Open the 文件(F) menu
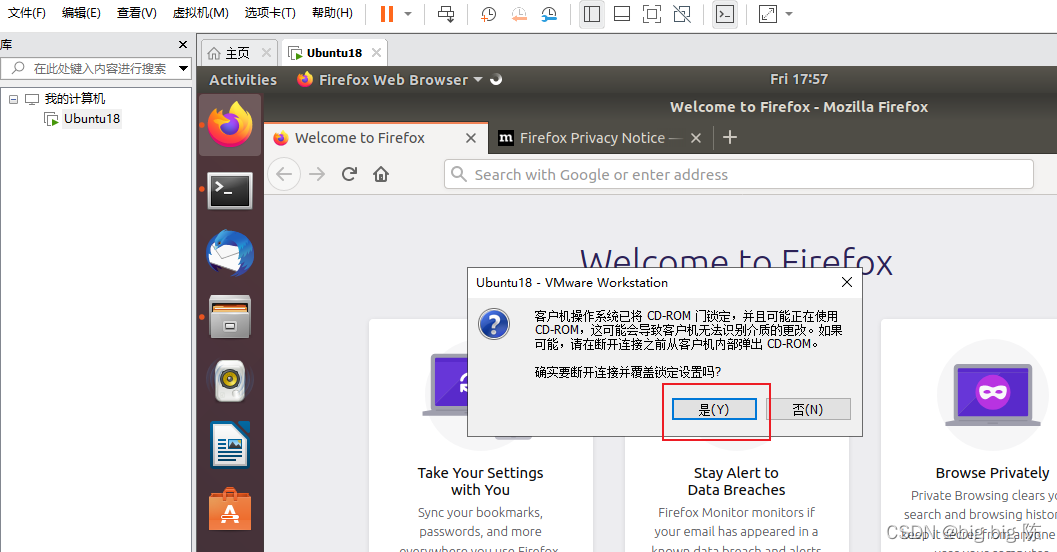Image resolution: width=1057 pixels, height=552 pixels. coord(26,13)
